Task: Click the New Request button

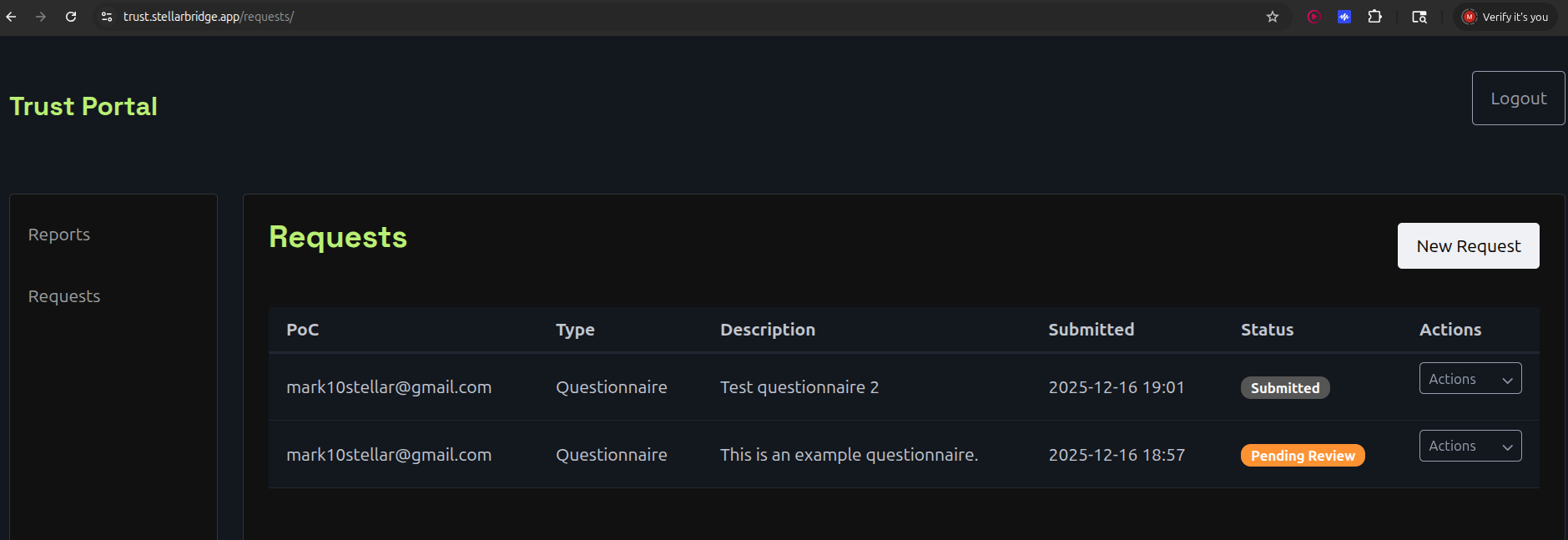Action: click(1468, 246)
